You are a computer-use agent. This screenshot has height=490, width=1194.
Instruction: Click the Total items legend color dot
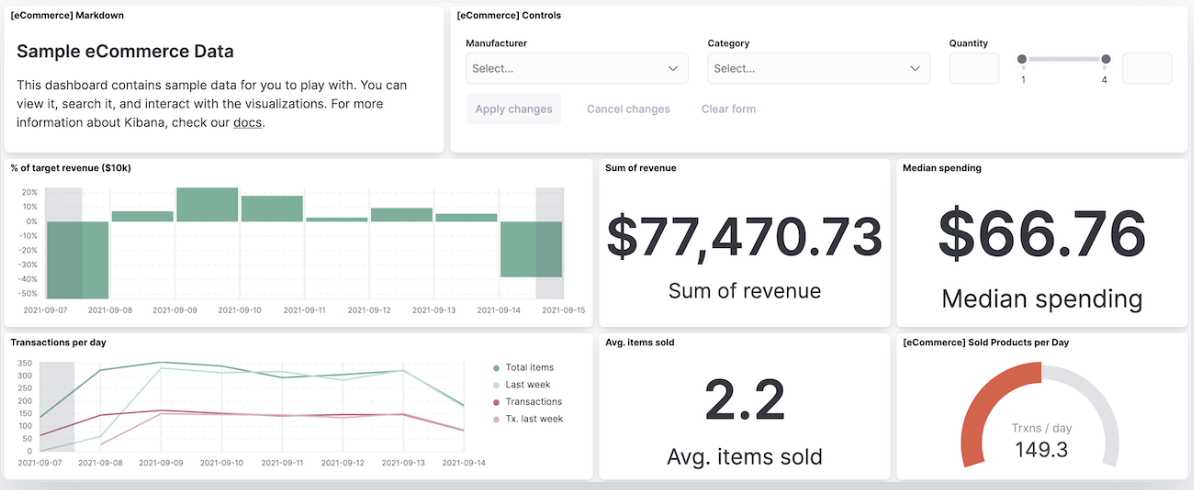(497, 368)
